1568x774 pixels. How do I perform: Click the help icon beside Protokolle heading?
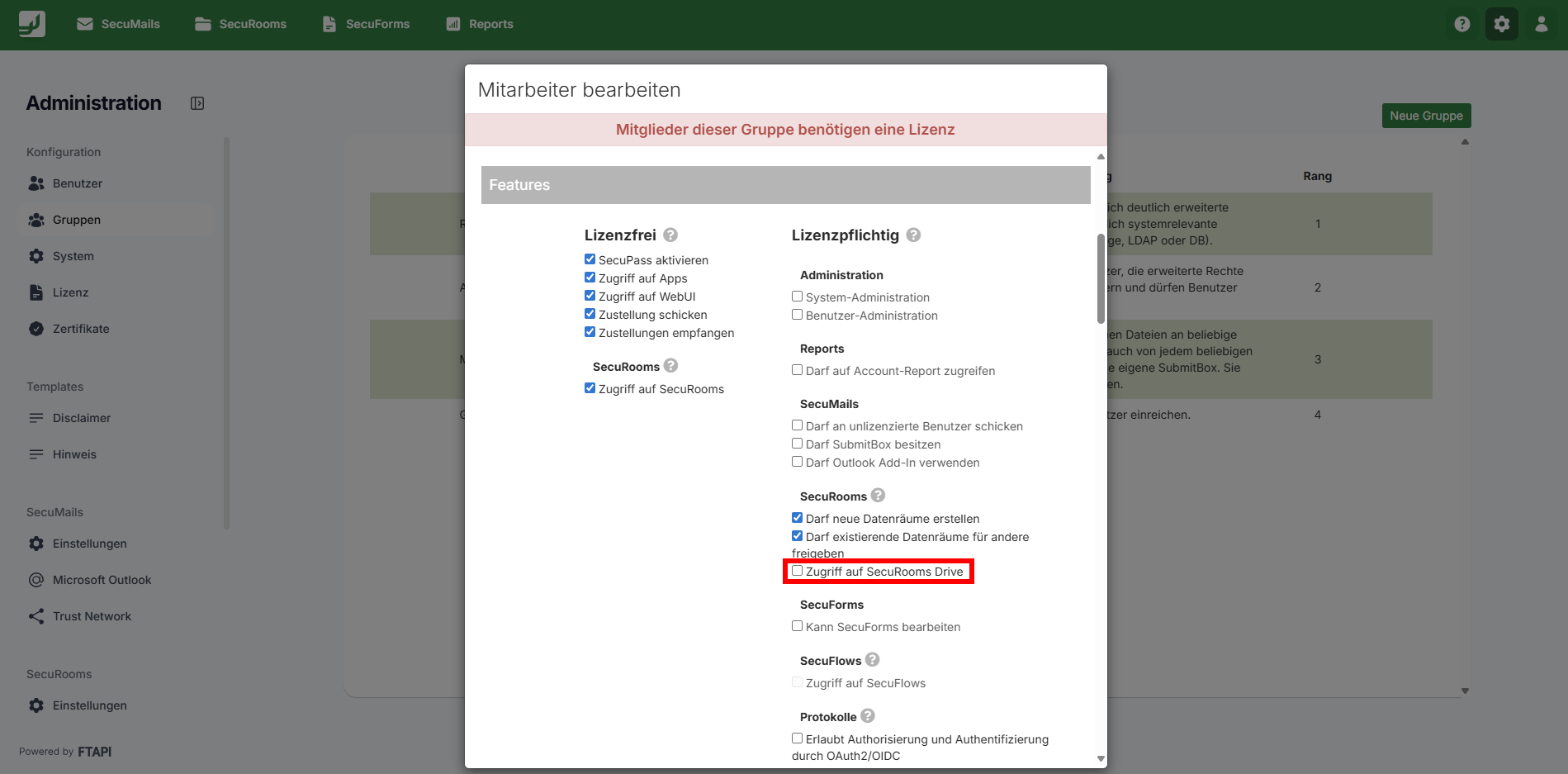tap(868, 716)
